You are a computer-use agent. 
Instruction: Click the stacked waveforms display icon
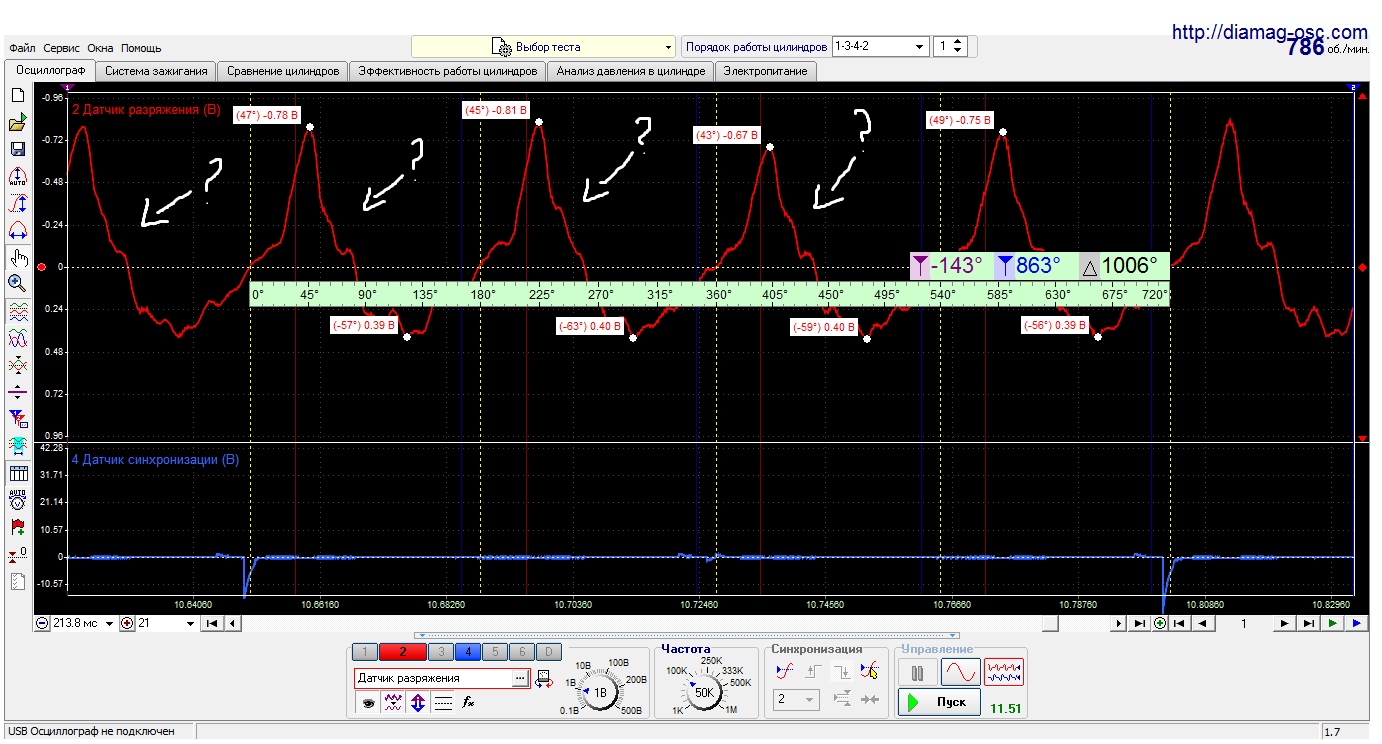coord(17,312)
